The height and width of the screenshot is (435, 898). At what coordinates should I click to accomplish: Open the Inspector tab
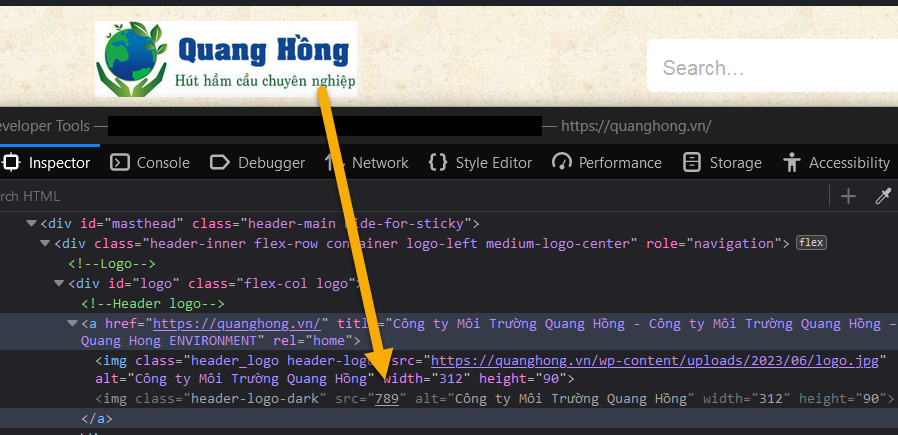47,163
